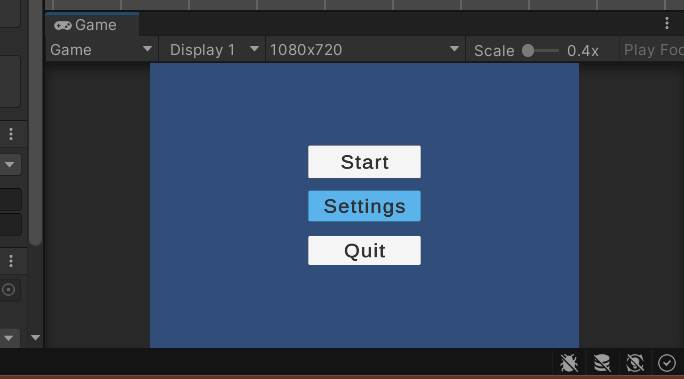The image size is (684, 379).
Task: Open the Game view three-dot options menu
Action: 667,24
